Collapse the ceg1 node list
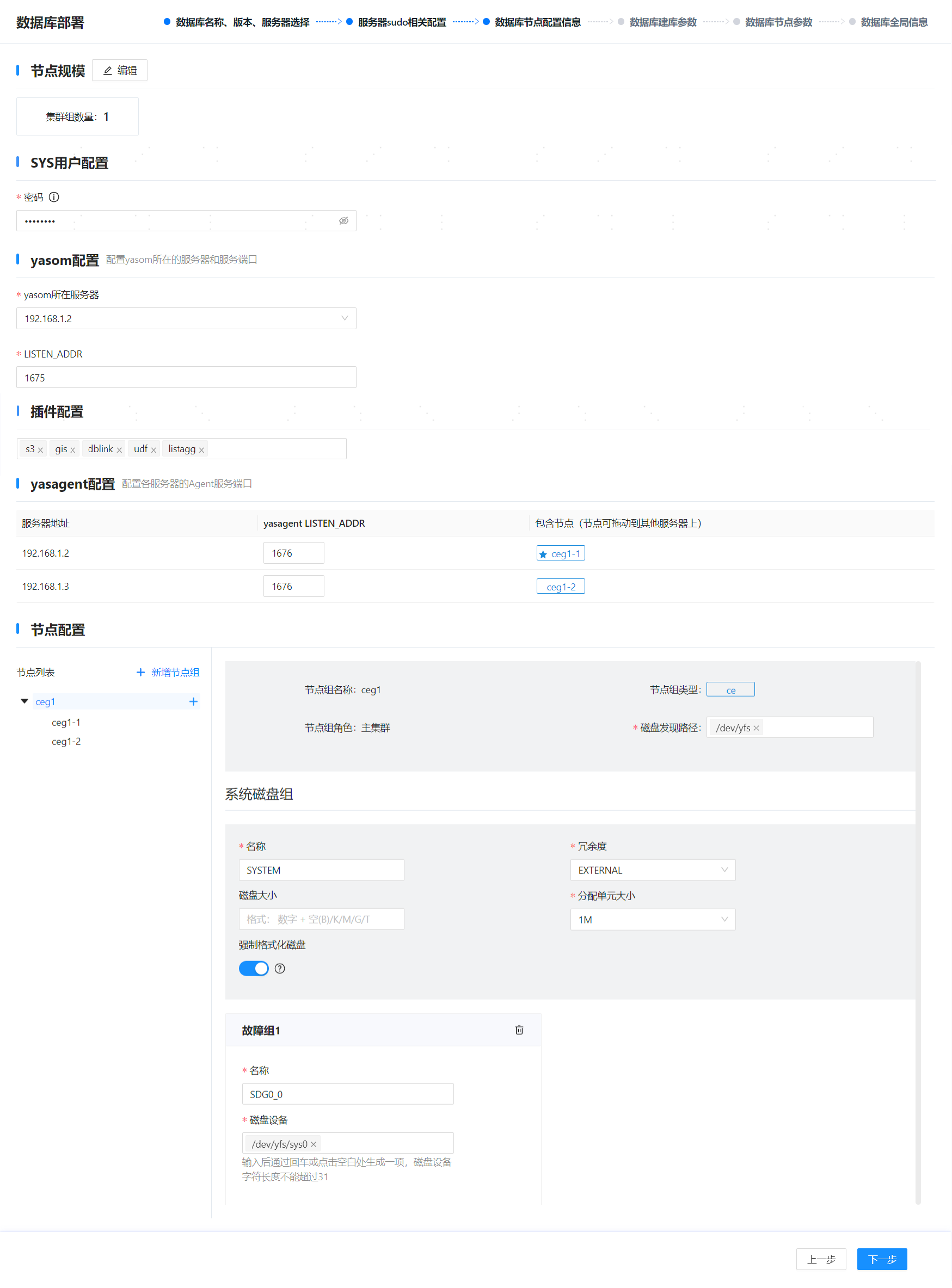 (24, 701)
